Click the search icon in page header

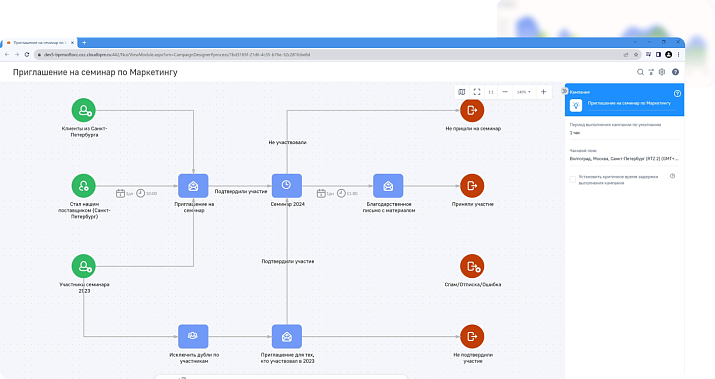pos(640,72)
